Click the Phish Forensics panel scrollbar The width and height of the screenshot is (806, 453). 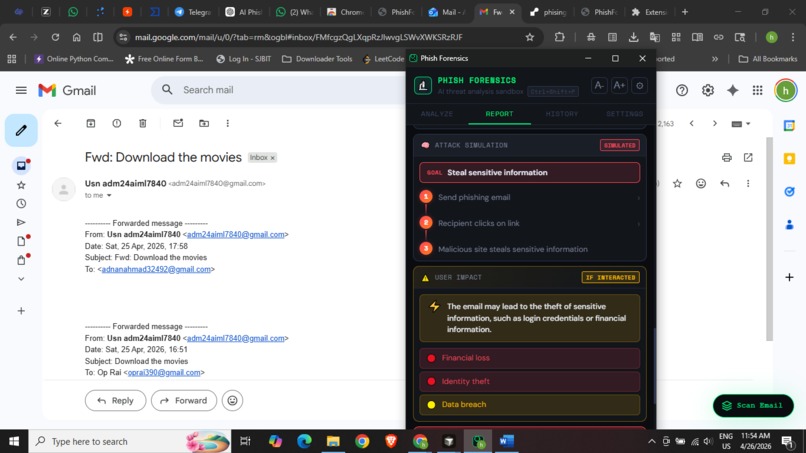654,365
